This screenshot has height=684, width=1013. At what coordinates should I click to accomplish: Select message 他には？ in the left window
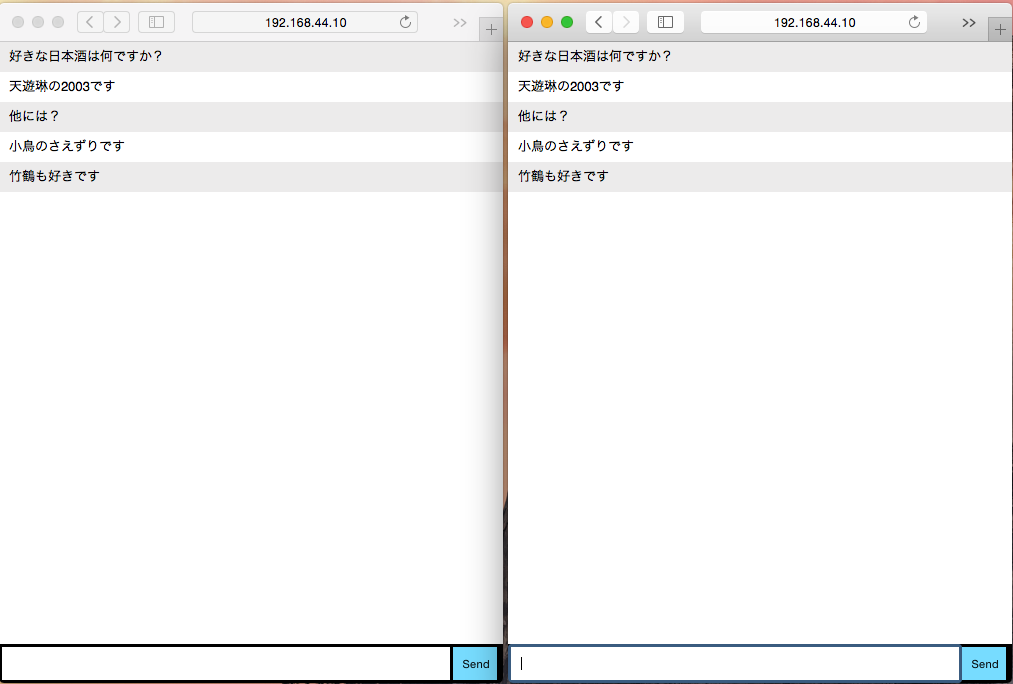point(251,116)
